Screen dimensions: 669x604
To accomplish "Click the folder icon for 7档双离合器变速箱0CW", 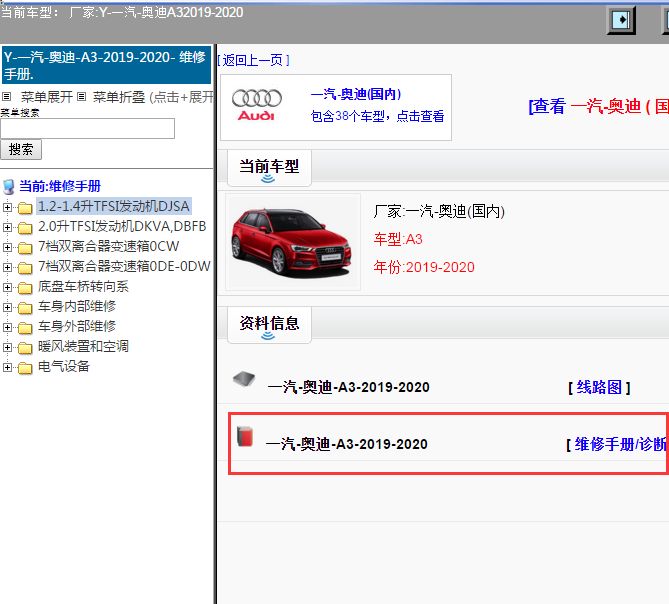I will 25,248.
